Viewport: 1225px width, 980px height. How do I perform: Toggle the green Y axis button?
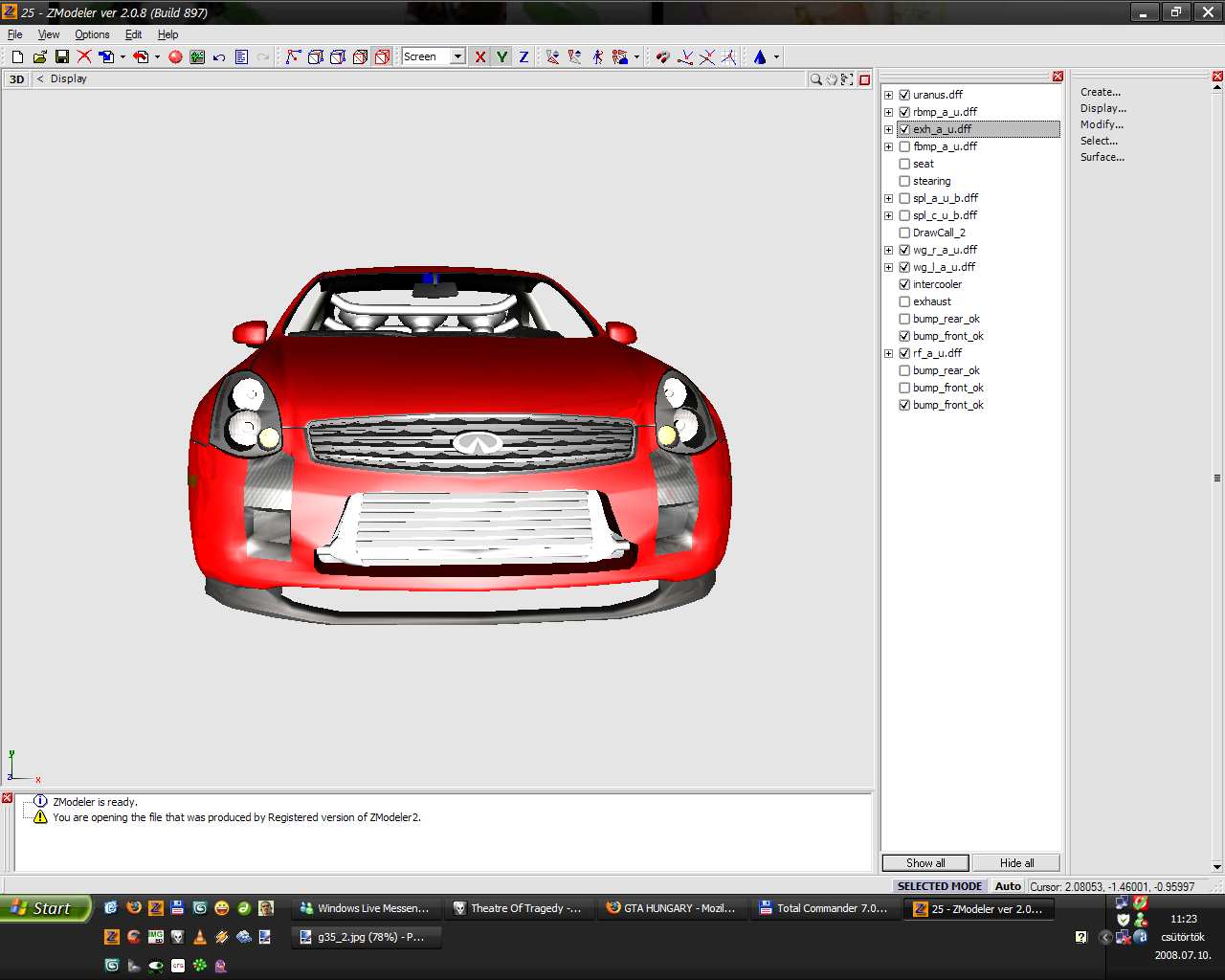(x=501, y=57)
